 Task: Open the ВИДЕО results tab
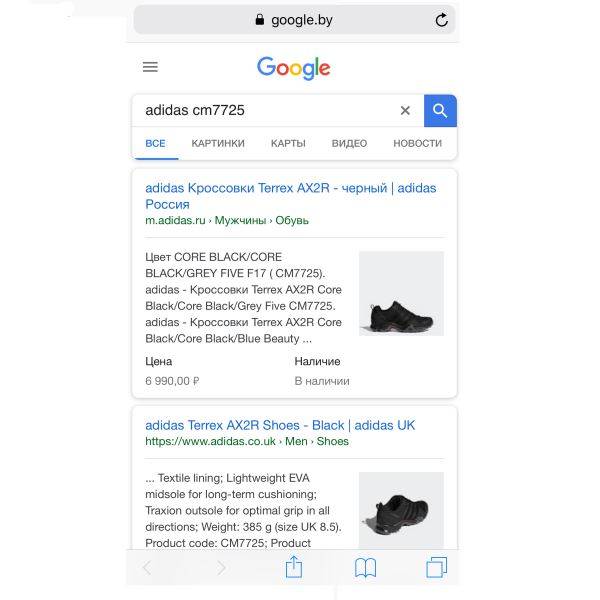[x=349, y=143]
